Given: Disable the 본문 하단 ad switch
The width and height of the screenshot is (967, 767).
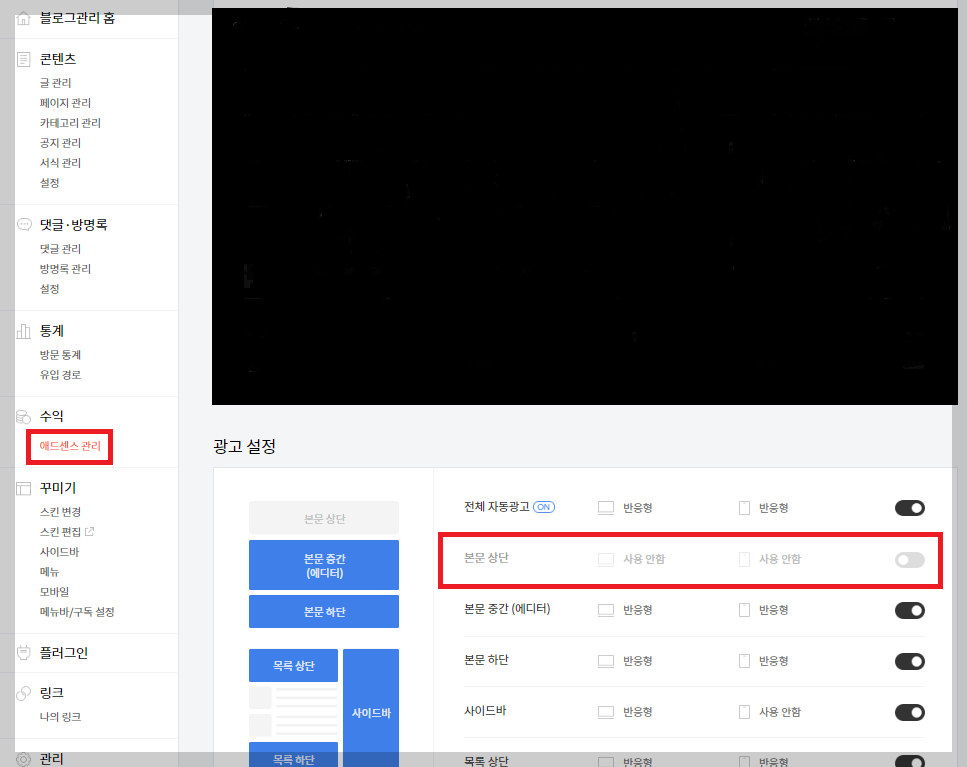Looking at the screenshot, I should 910,662.
